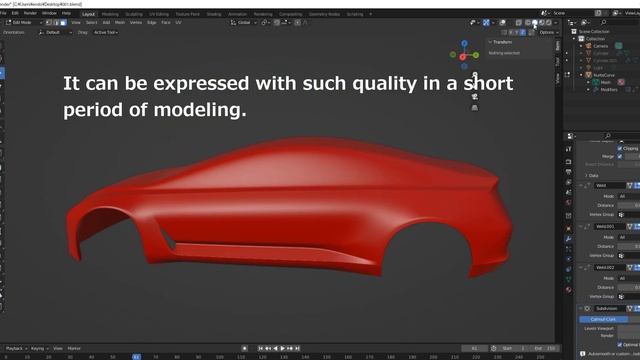Switch to wireframe shading mode
The image size is (640, 360).
[528, 23]
